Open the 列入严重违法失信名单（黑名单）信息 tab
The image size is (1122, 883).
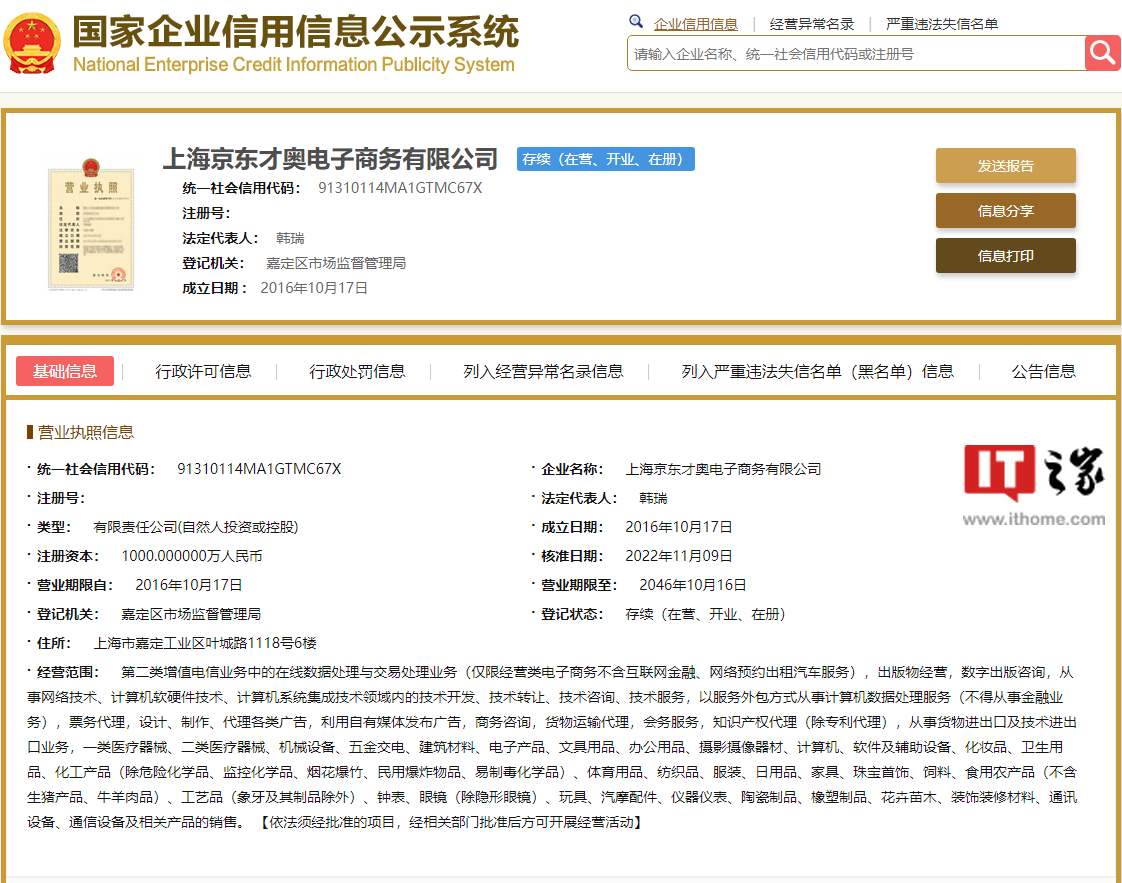pyautogui.click(x=817, y=371)
